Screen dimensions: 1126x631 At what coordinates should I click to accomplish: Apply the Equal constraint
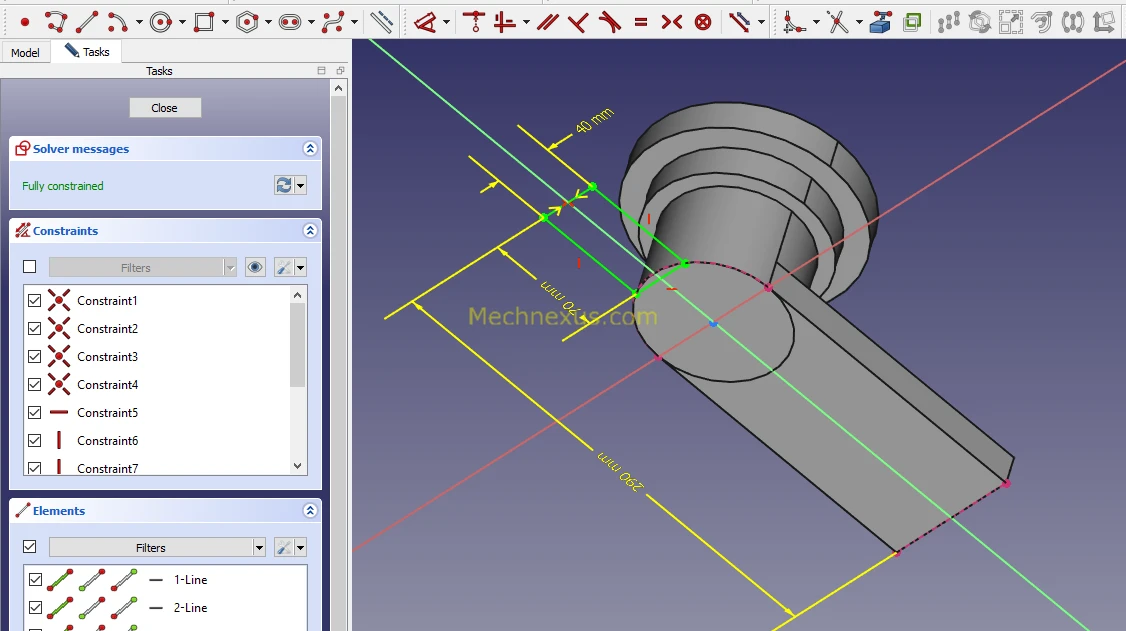click(x=641, y=21)
